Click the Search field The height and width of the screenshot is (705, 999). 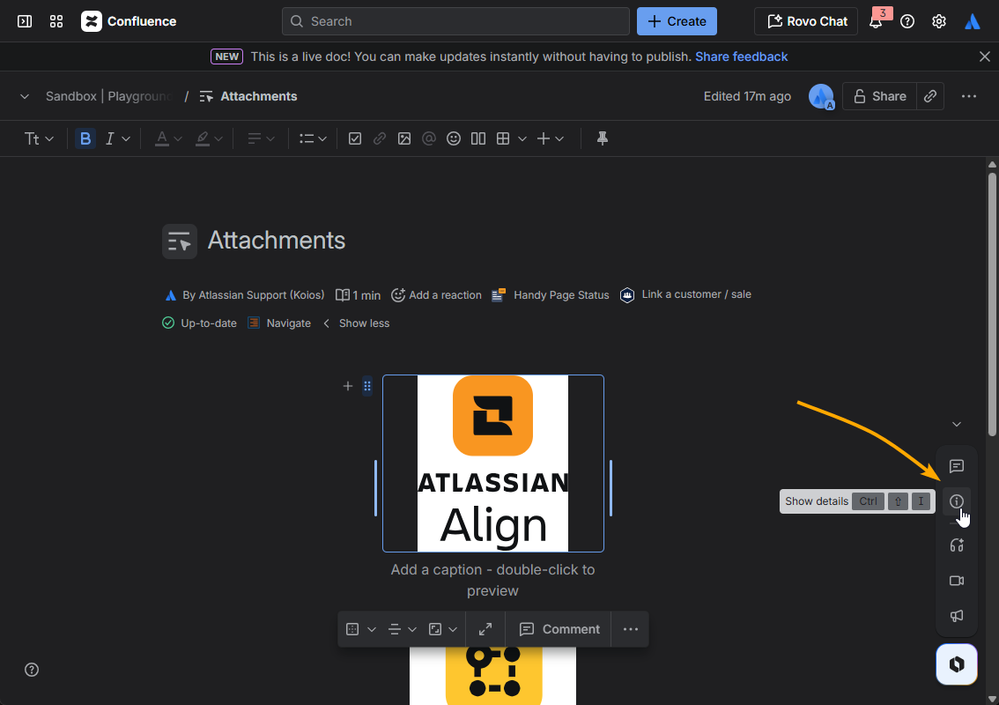pos(456,21)
